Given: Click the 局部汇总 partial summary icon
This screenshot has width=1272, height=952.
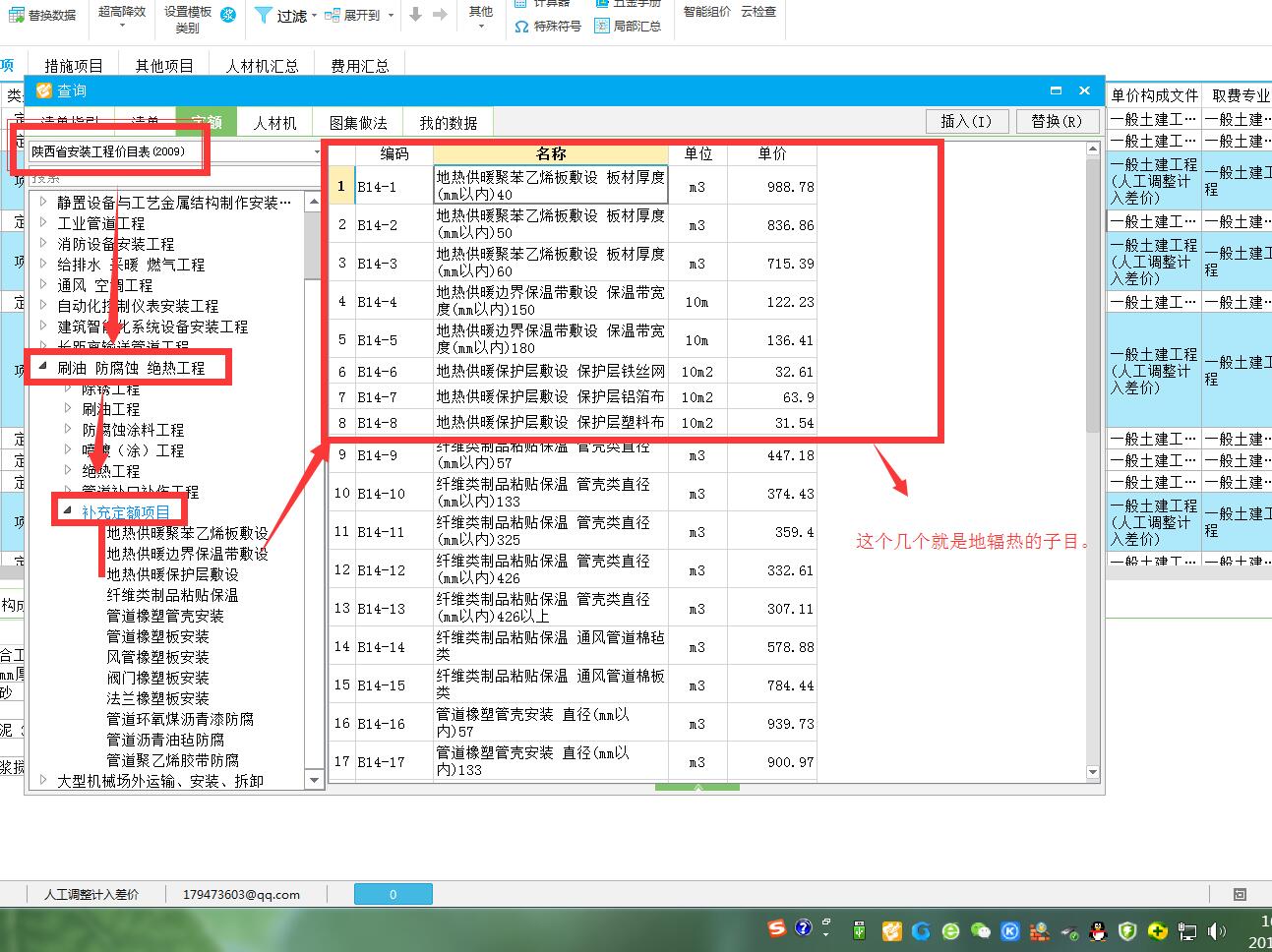Looking at the screenshot, I should [x=602, y=26].
